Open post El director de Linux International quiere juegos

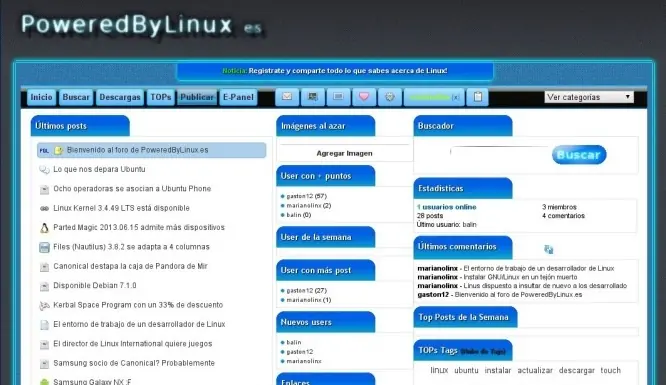tap(133, 344)
